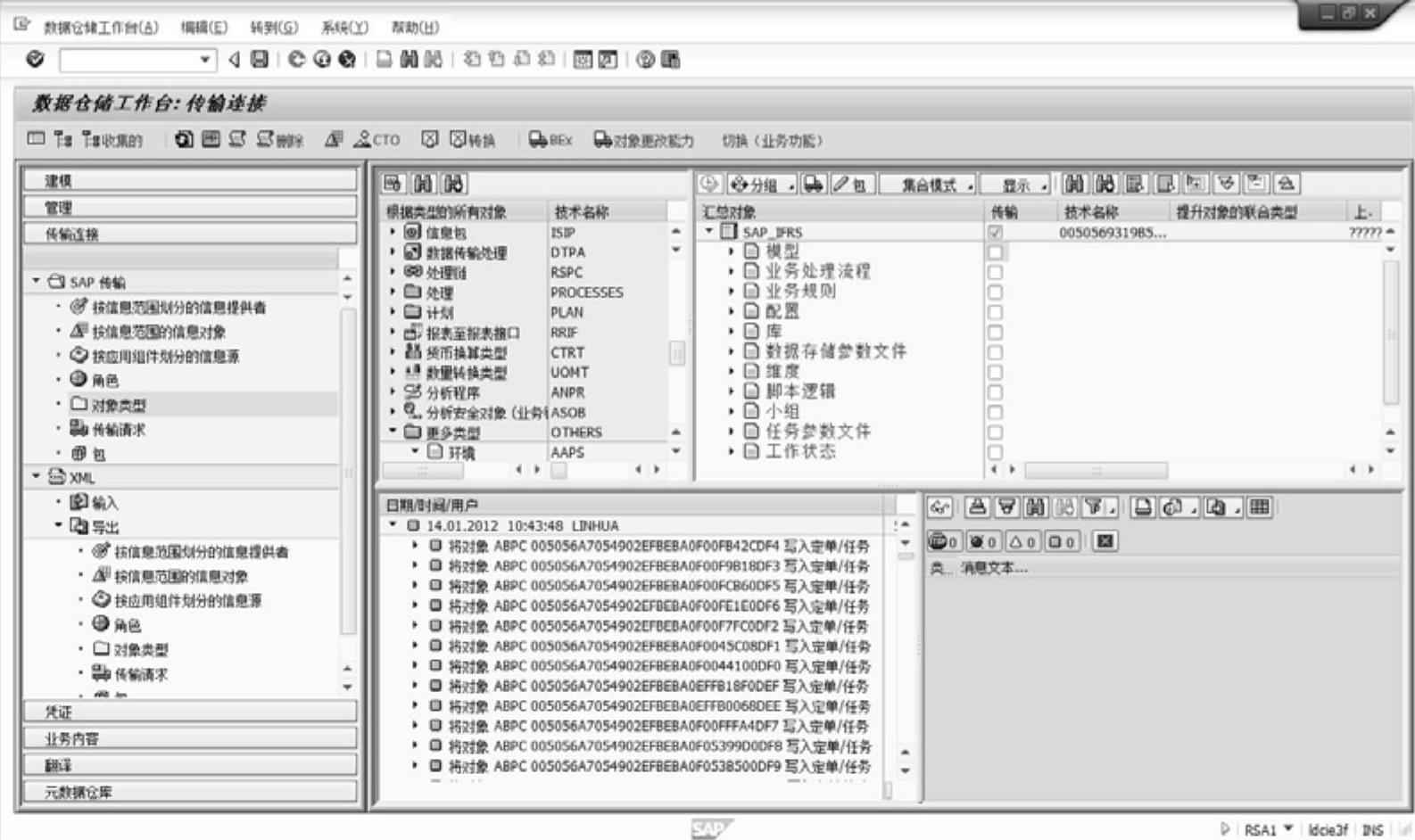Click the 包 pencil icon in collected objects toolbar
This screenshot has width=1415, height=840.
point(851,184)
